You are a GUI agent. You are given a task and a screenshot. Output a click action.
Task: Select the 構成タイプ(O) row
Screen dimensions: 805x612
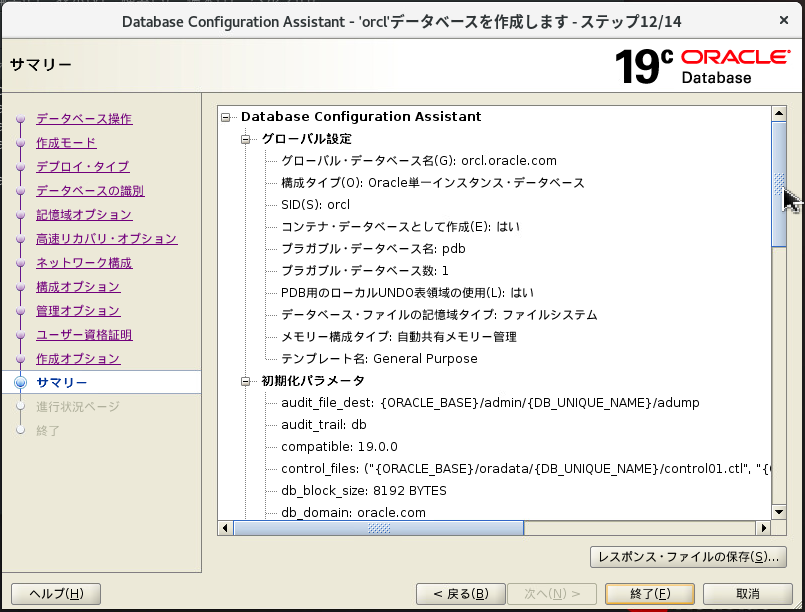pyautogui.click(x=433, y=183)
